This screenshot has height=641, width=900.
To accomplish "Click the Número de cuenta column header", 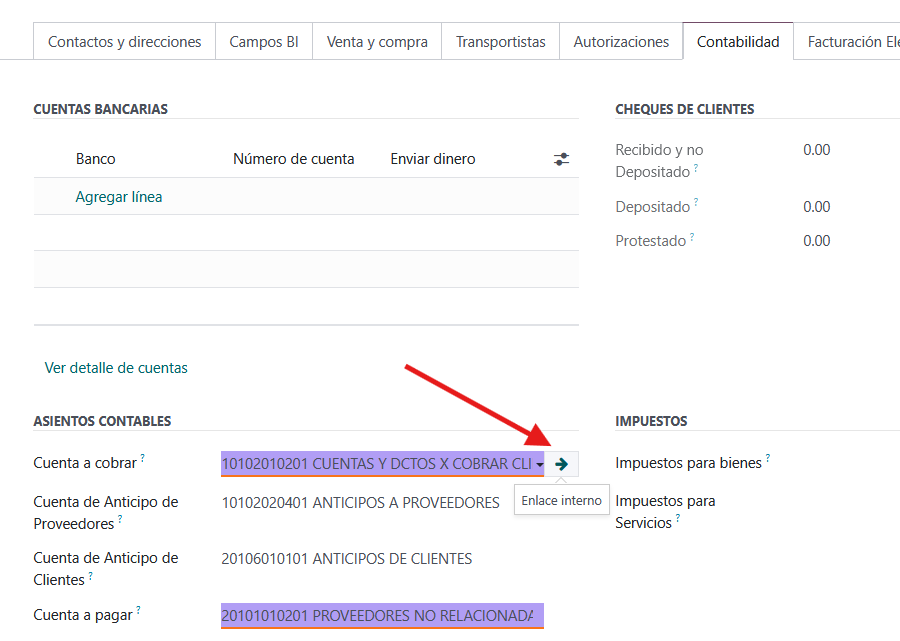I will [x=293, y=159].
